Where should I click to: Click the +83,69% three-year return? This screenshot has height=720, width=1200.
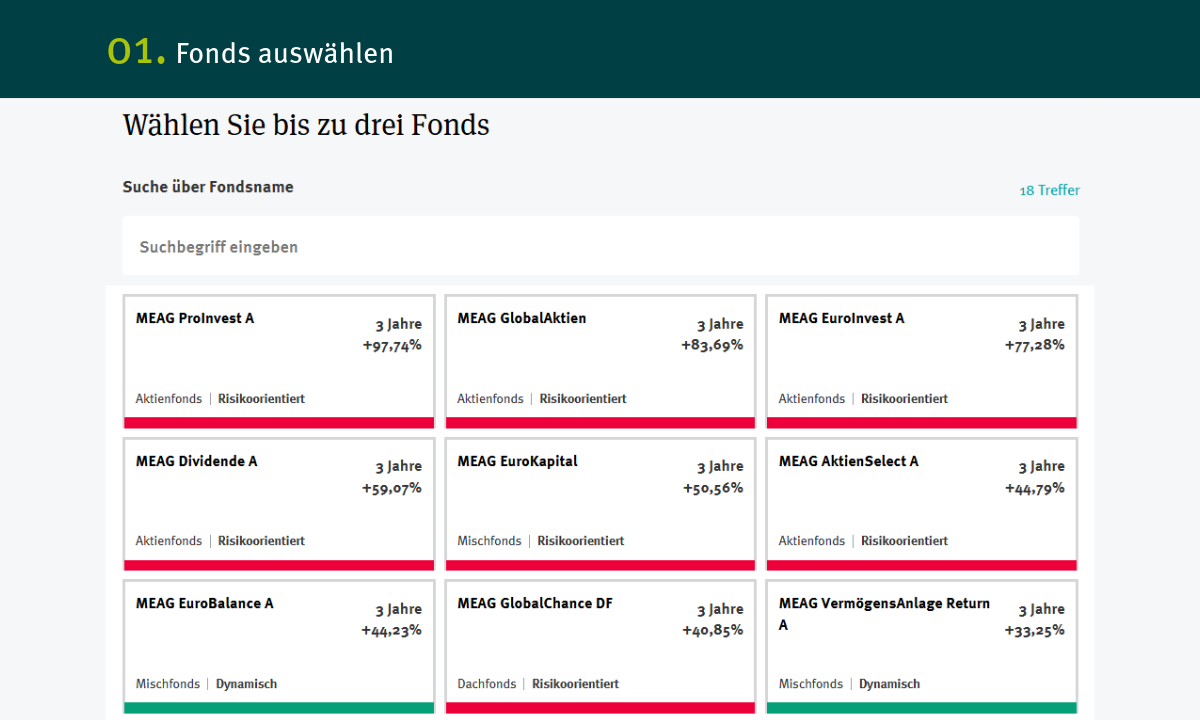point(713,345)
